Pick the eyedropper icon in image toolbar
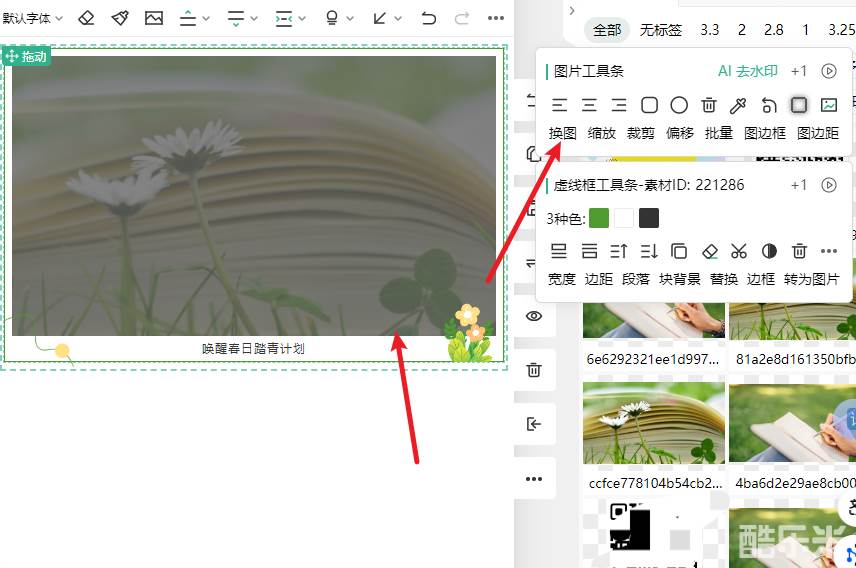 tap(738, 105)
